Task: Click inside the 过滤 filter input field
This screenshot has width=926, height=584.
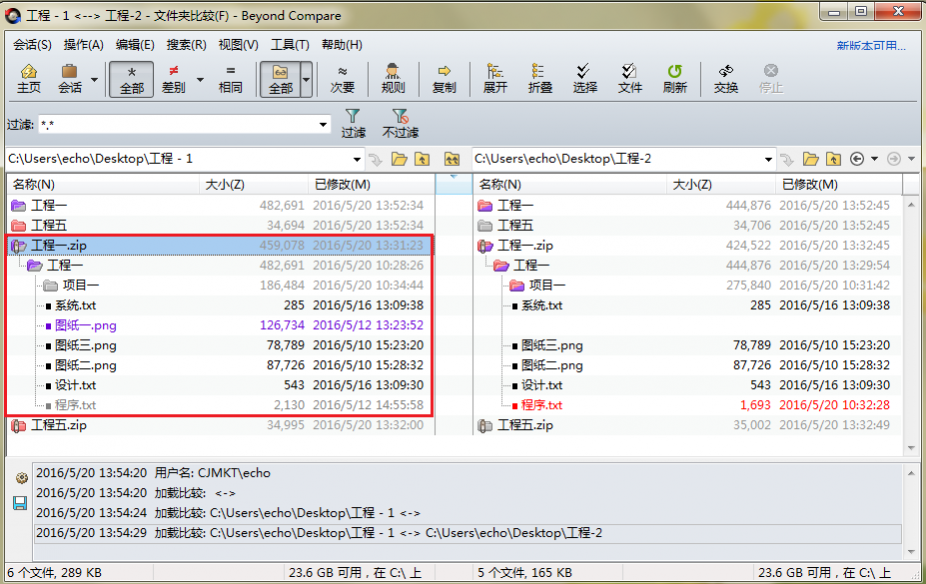Action: [180, 124]
